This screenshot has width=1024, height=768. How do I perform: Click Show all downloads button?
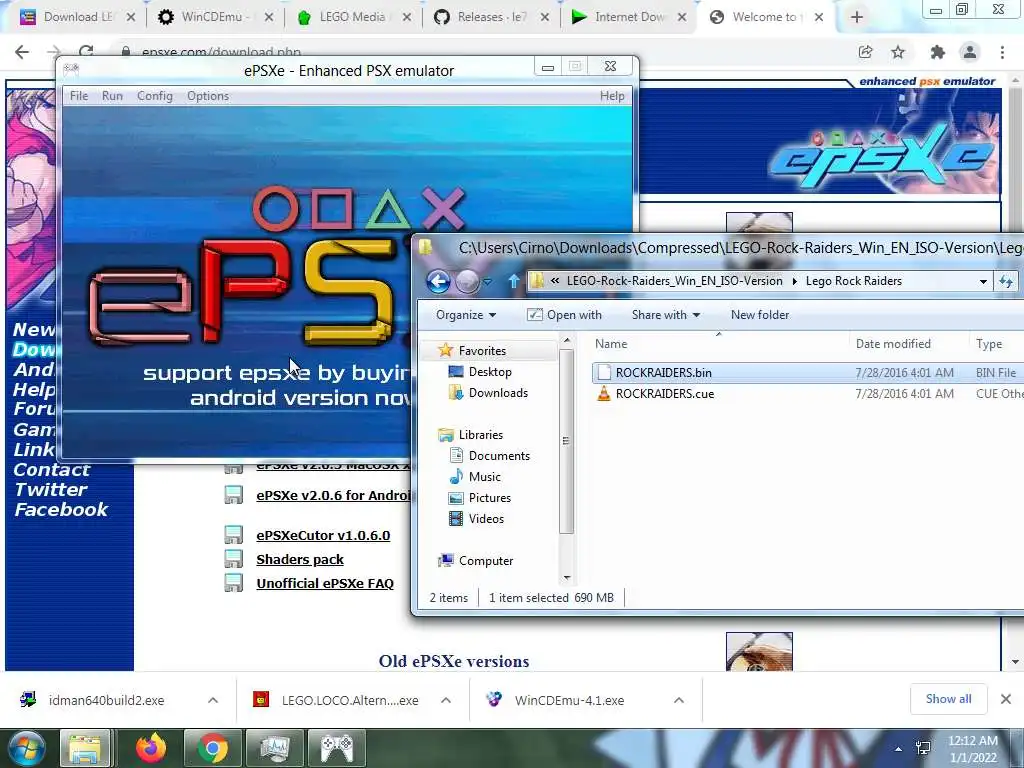pos(948,699)
